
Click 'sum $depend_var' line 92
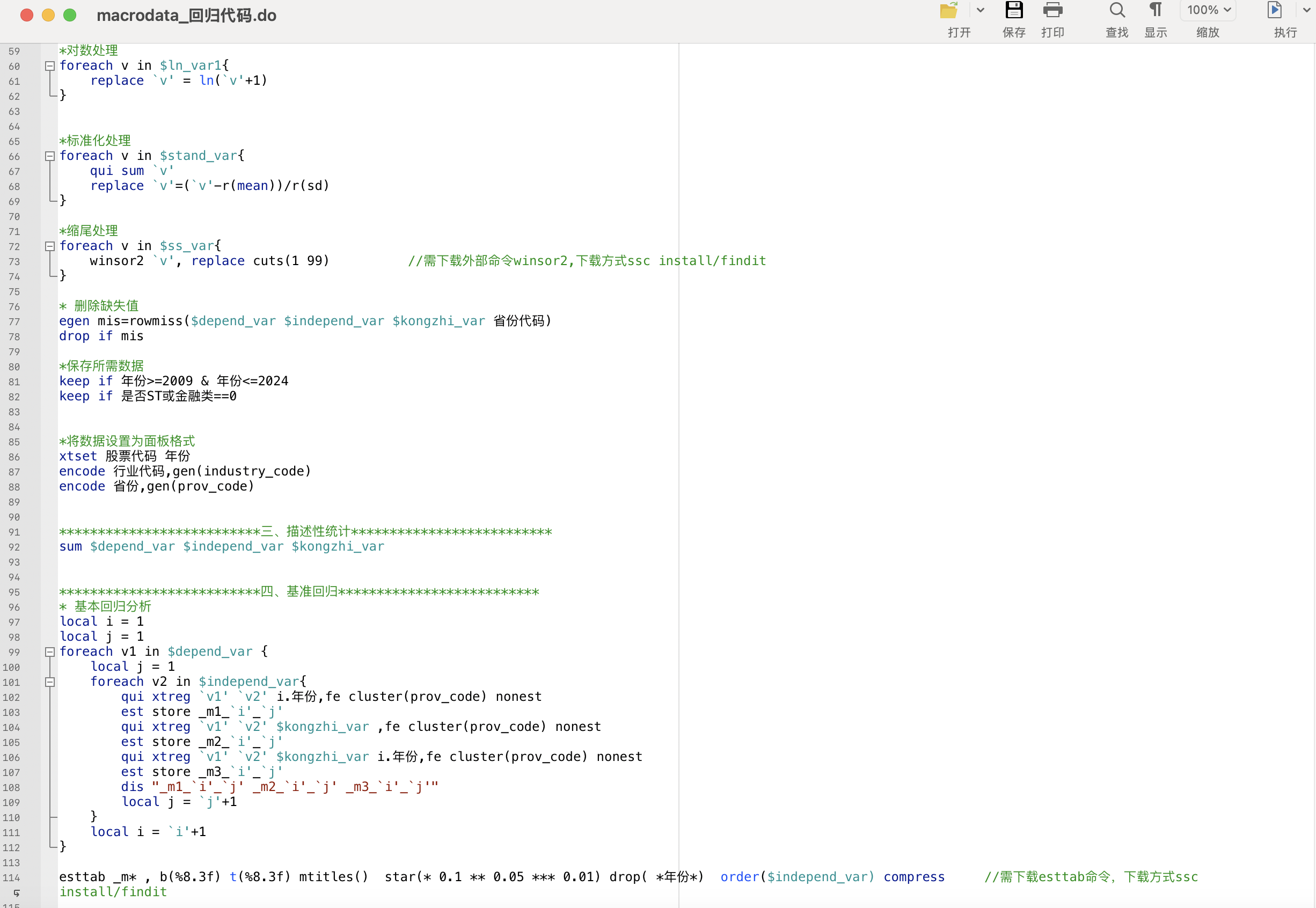[x=222, y=546]
